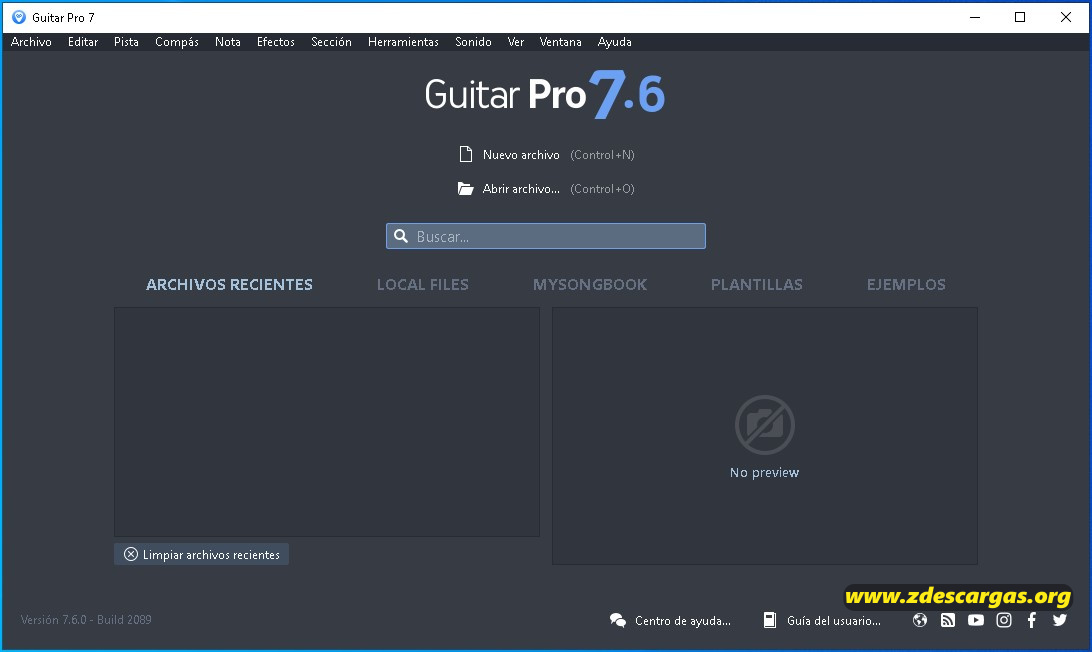Open the Pista menu
Viewport: 1092px width, 652px height.
126,42
